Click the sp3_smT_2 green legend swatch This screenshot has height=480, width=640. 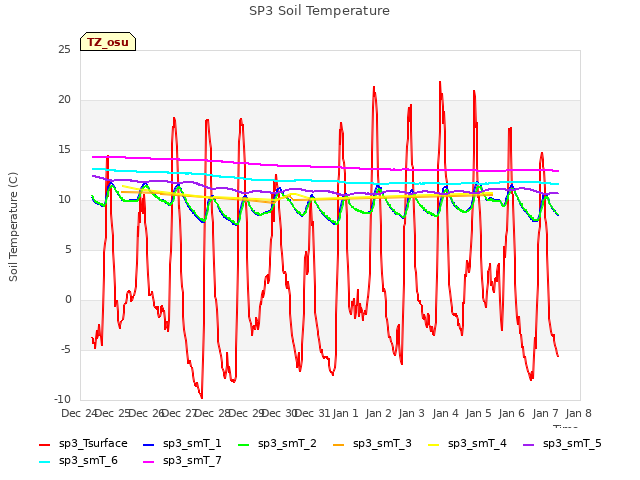pos(244,444)
